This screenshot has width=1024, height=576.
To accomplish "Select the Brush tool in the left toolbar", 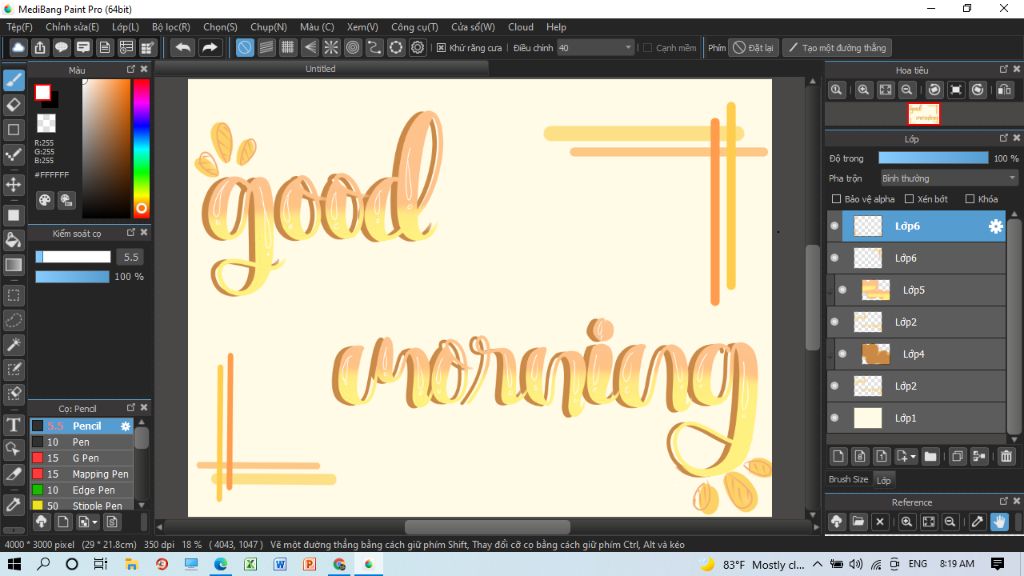I will pyautogui.click(x=14, y=80).
